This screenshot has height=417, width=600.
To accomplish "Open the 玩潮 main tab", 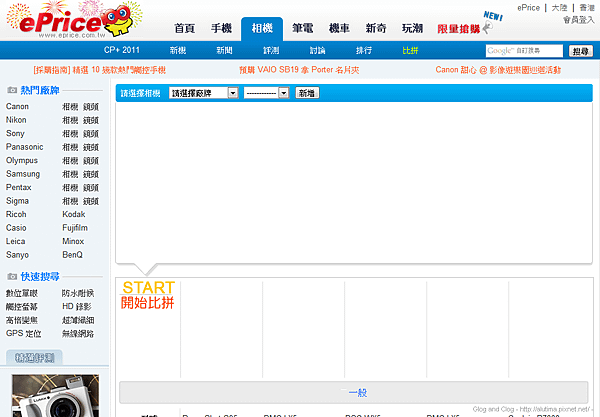I will (412, 28).
